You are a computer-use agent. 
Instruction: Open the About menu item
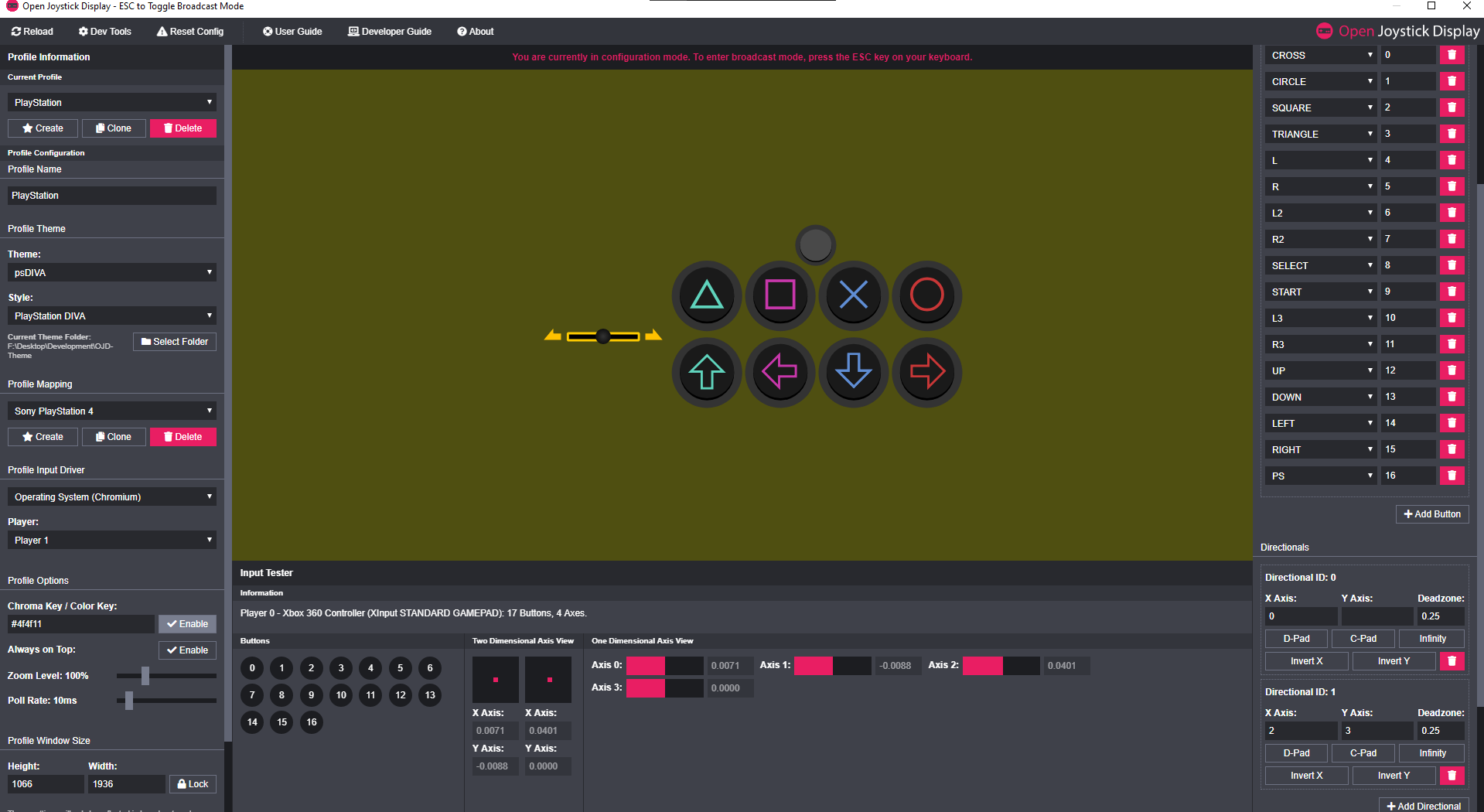pos(476,32)
